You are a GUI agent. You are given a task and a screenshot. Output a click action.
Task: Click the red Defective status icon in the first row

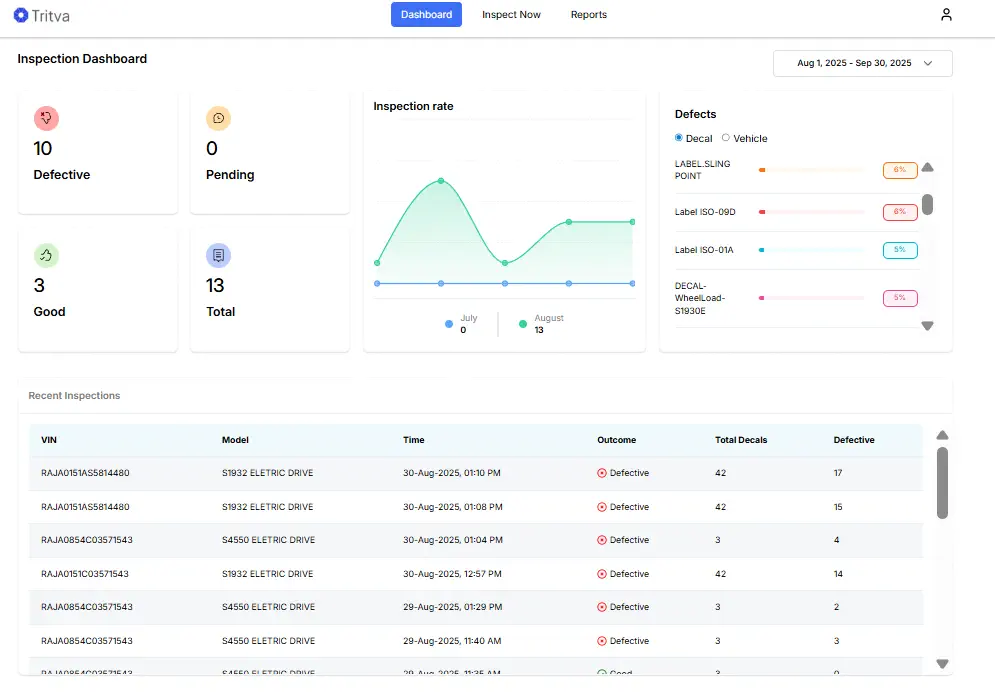click(x=600, y=473)
